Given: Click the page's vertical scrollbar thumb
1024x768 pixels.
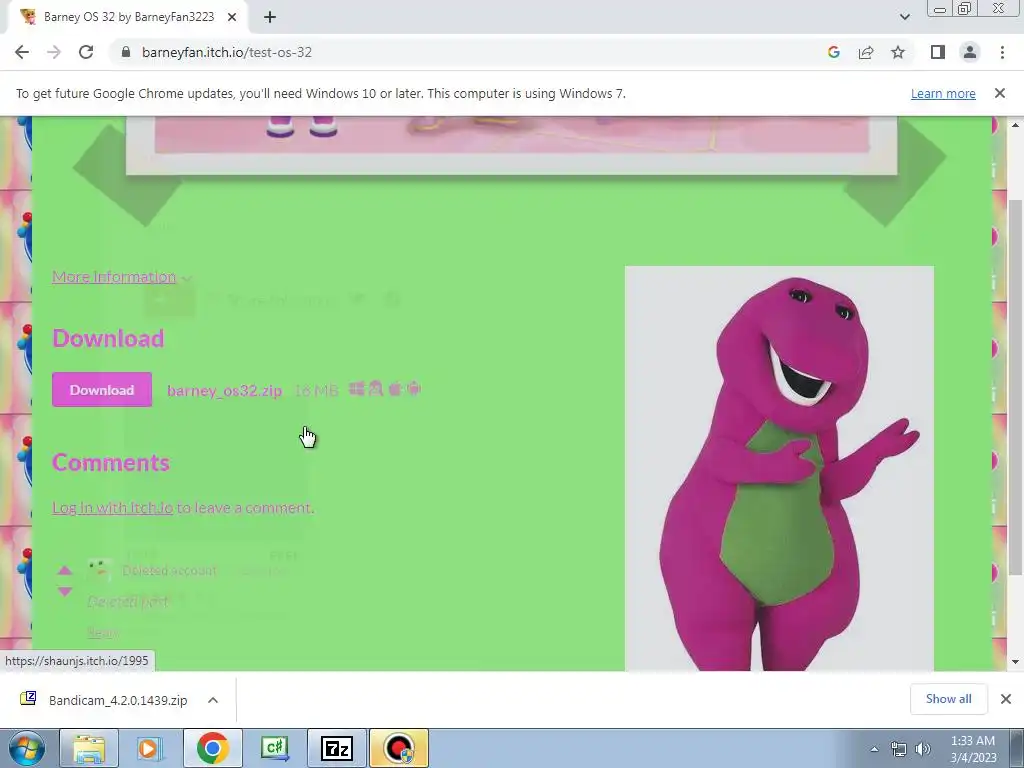Looking at the screenshot, I should click(1015, 388).
